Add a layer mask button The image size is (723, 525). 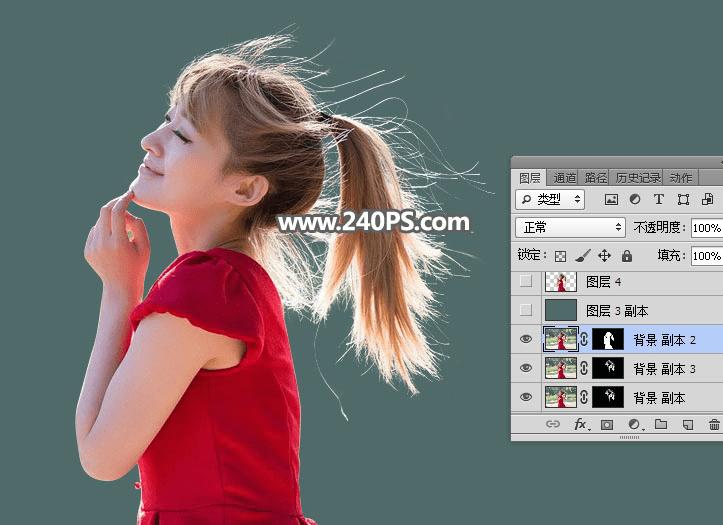pyautogui.click(x=607, y=425)
